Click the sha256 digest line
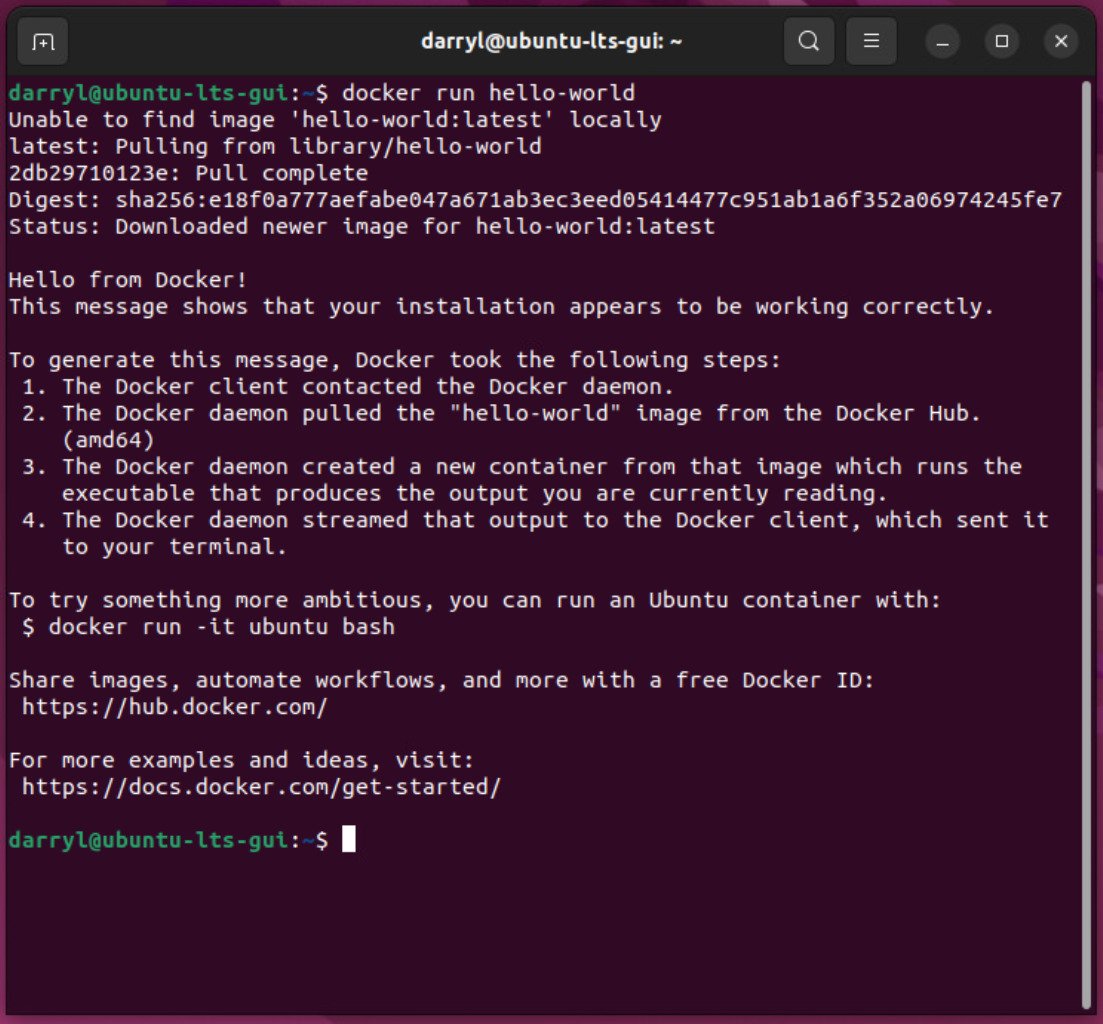 pos(535,200)
